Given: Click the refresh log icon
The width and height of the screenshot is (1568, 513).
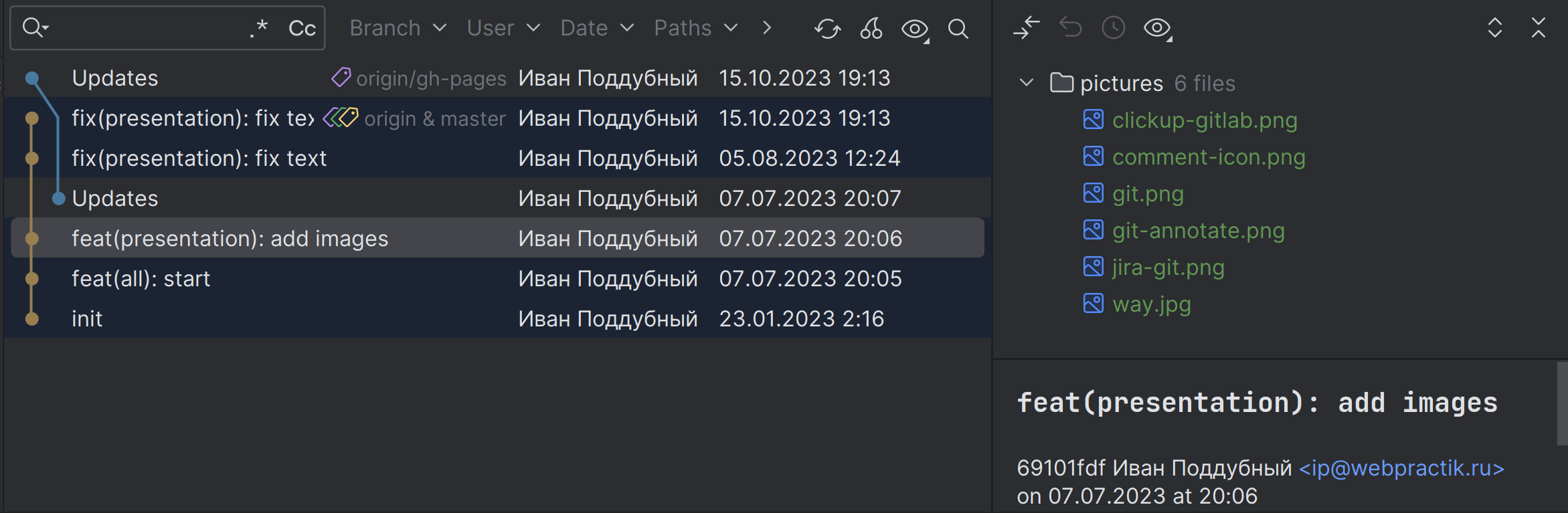Looking at the screenshot, I should click(827, 29).
